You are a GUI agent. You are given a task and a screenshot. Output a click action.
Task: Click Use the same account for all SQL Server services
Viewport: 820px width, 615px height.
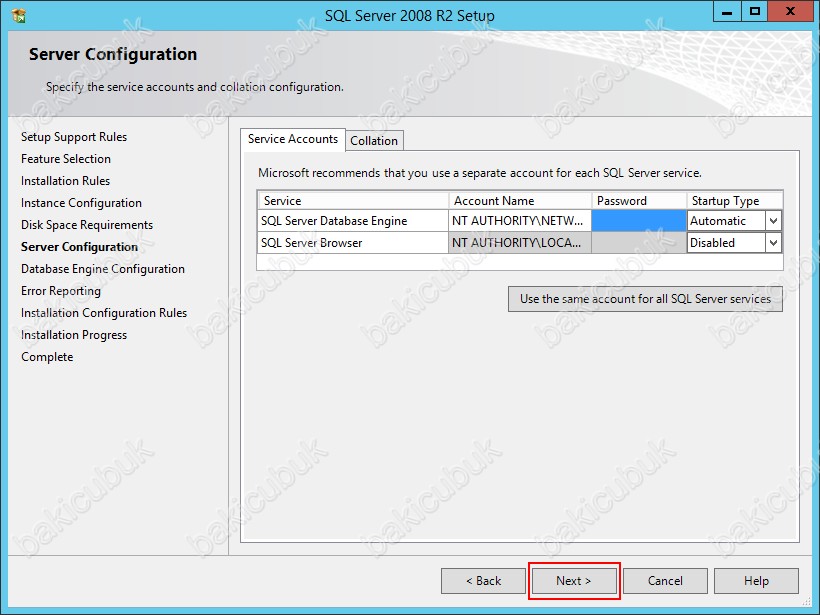pyautogui.click(x=645, y=299)
